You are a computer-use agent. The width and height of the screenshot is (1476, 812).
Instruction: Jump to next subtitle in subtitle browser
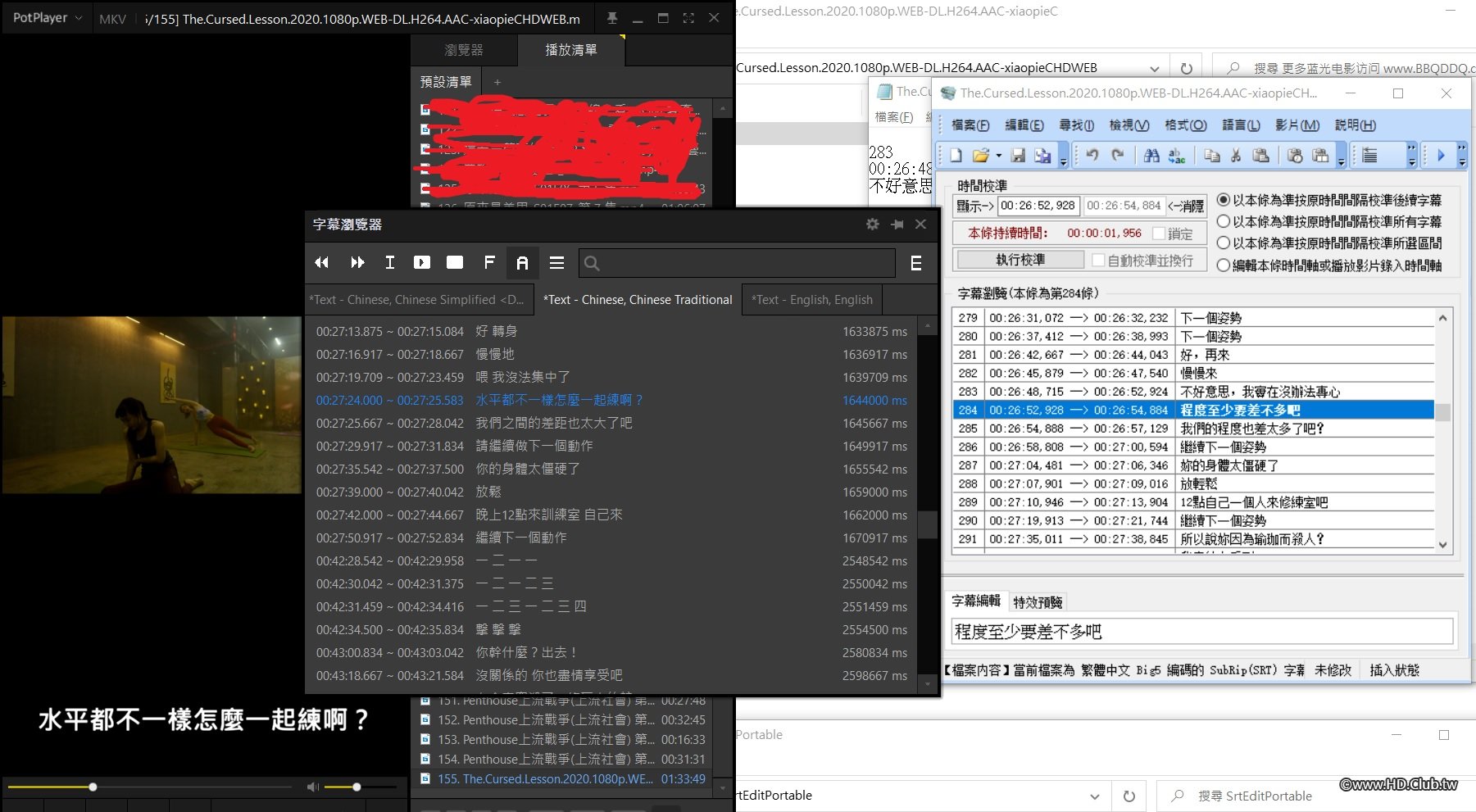pyautogui.click(x=357, y=263)
